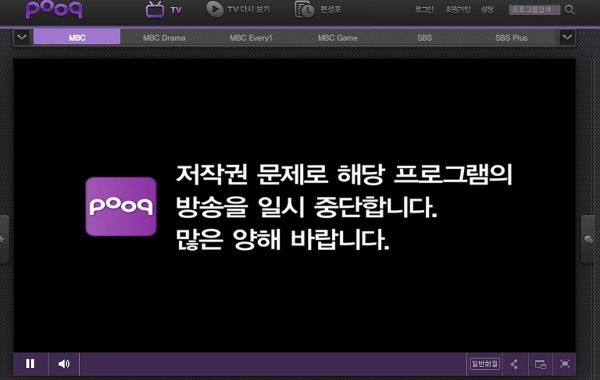Open the 설정 settings link
The width and height of the screenshot is (600, 380).
coord(487,9)
